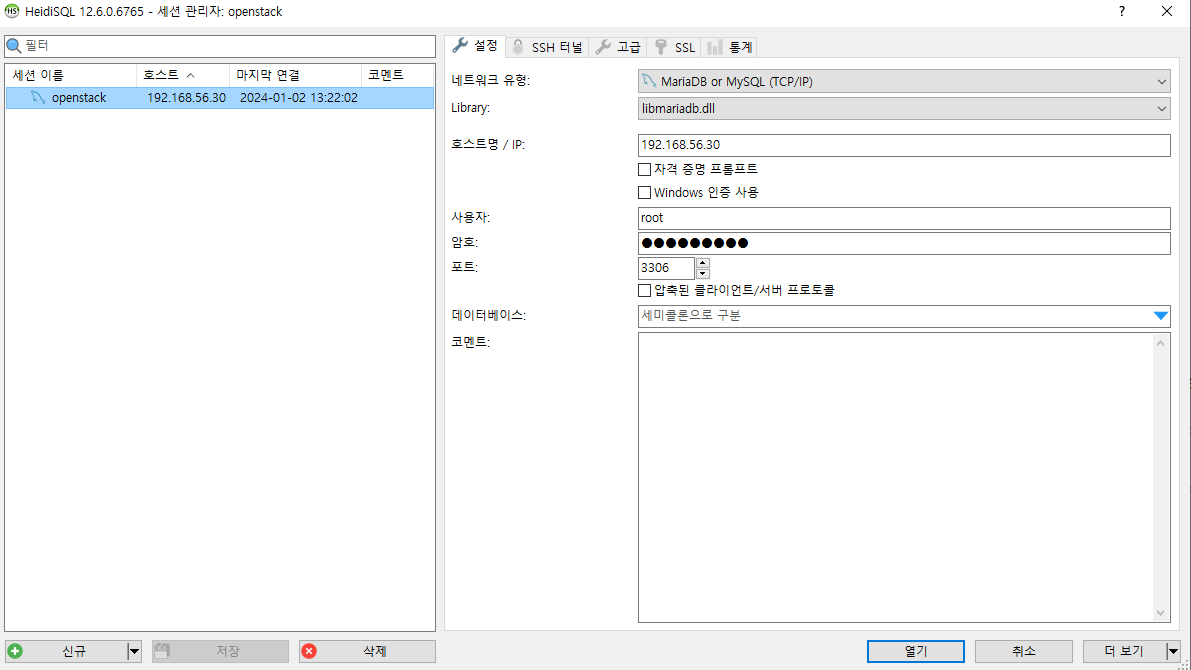Click the 암호 password field
The image size is (1191, 670).
904,243
